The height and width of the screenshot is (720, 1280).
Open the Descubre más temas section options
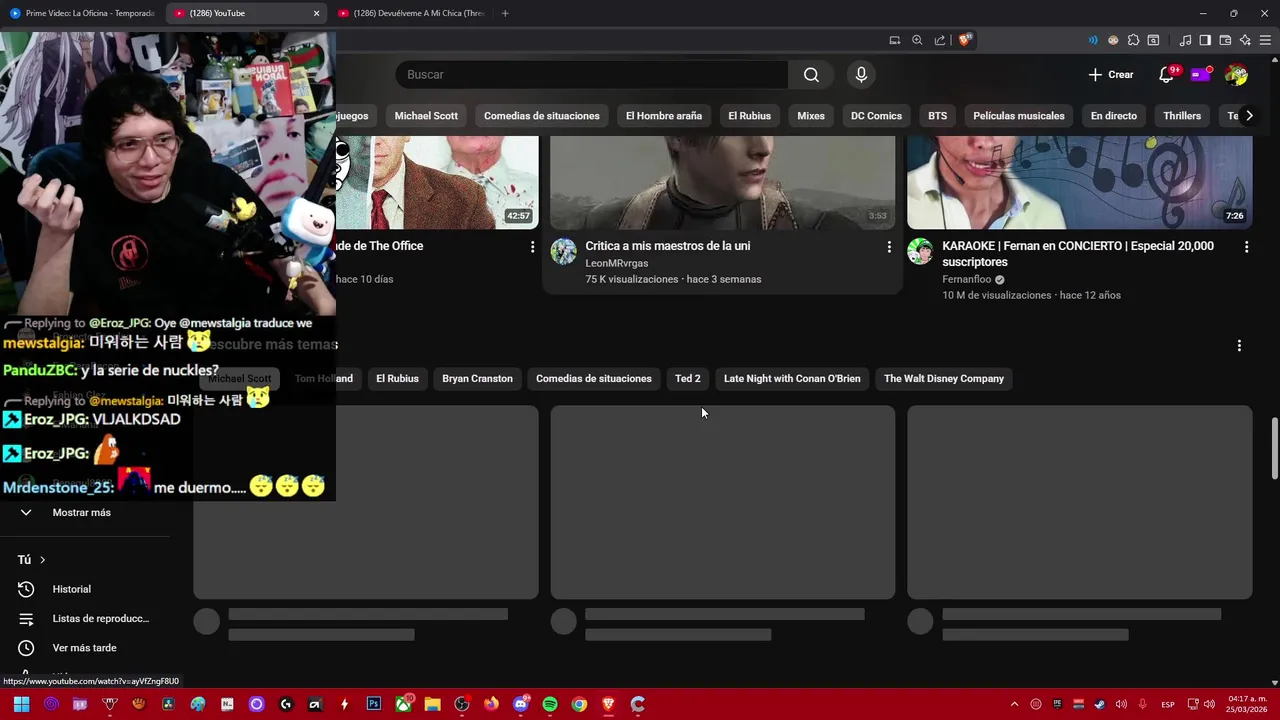(x=1239, y=345)
